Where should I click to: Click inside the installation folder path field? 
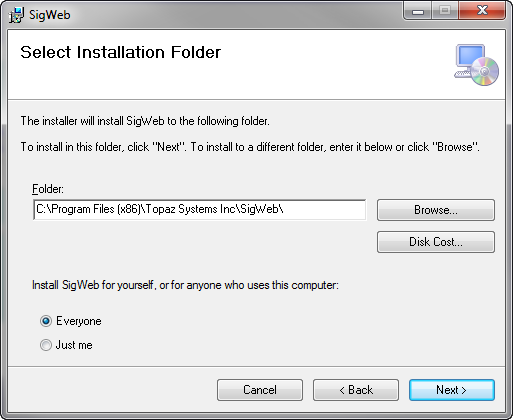pos(199,210)
